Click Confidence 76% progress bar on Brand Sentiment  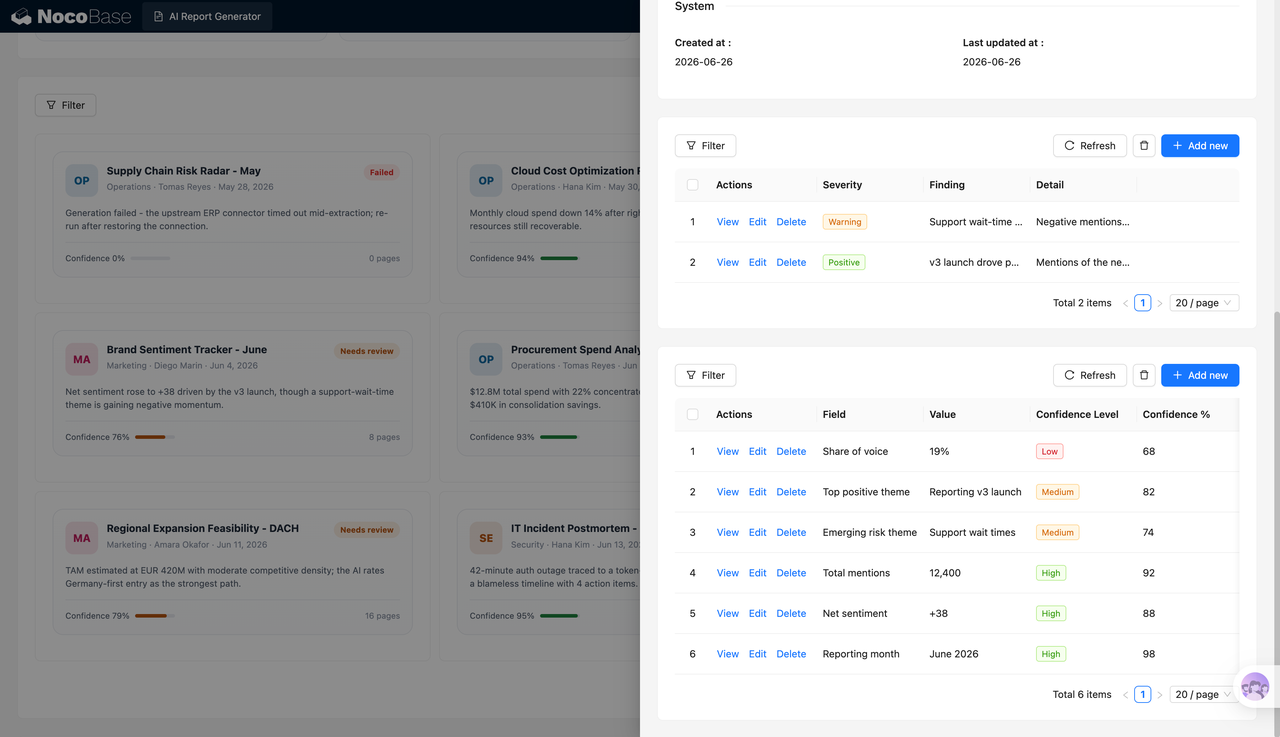pyautogui.click(x=154, y=437)
